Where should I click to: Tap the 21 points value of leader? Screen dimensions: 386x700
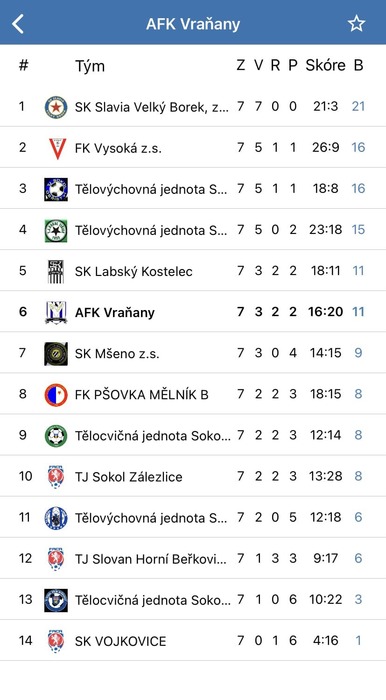point(358,107)
